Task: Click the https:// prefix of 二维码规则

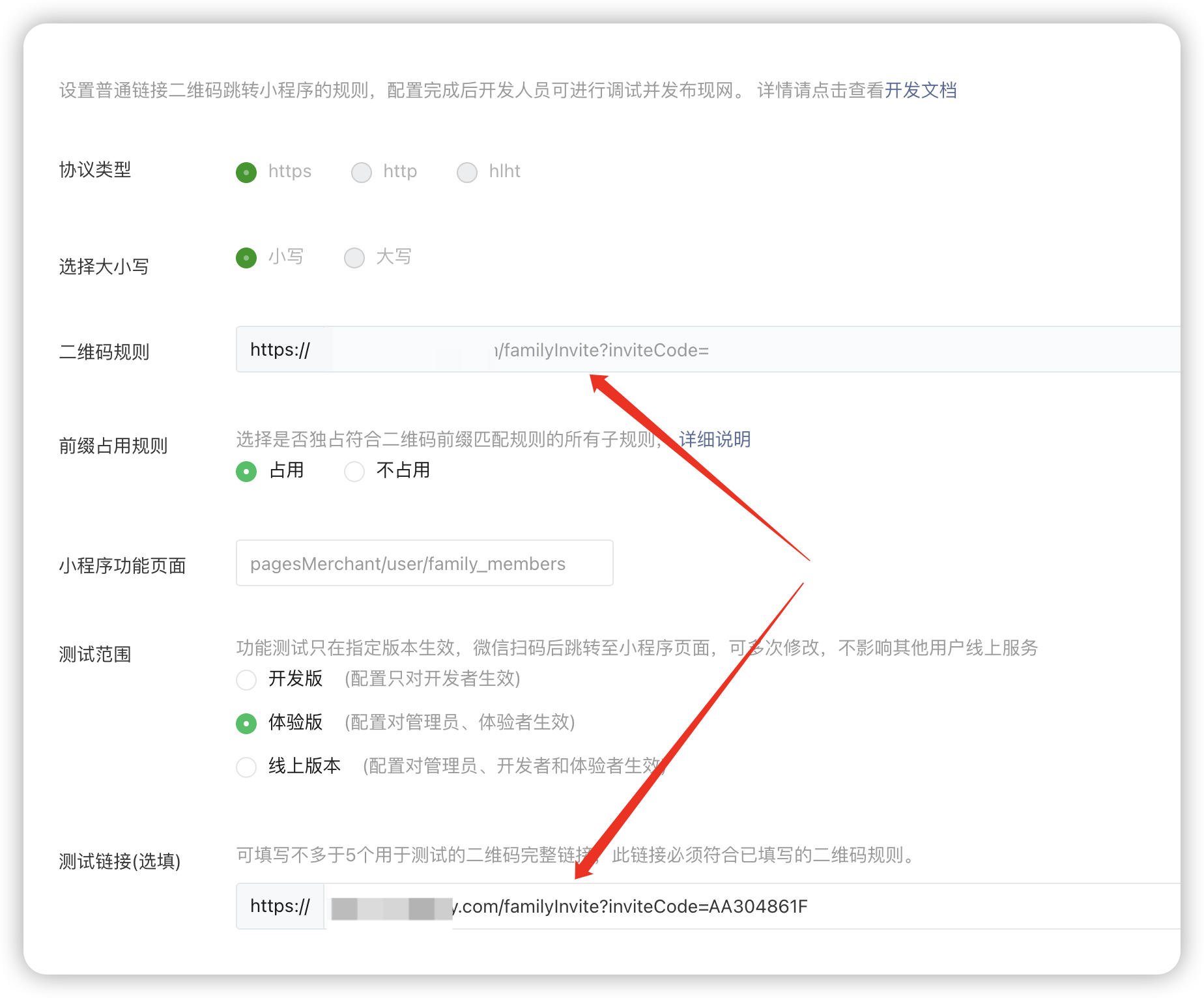Action: pos(280,350)
